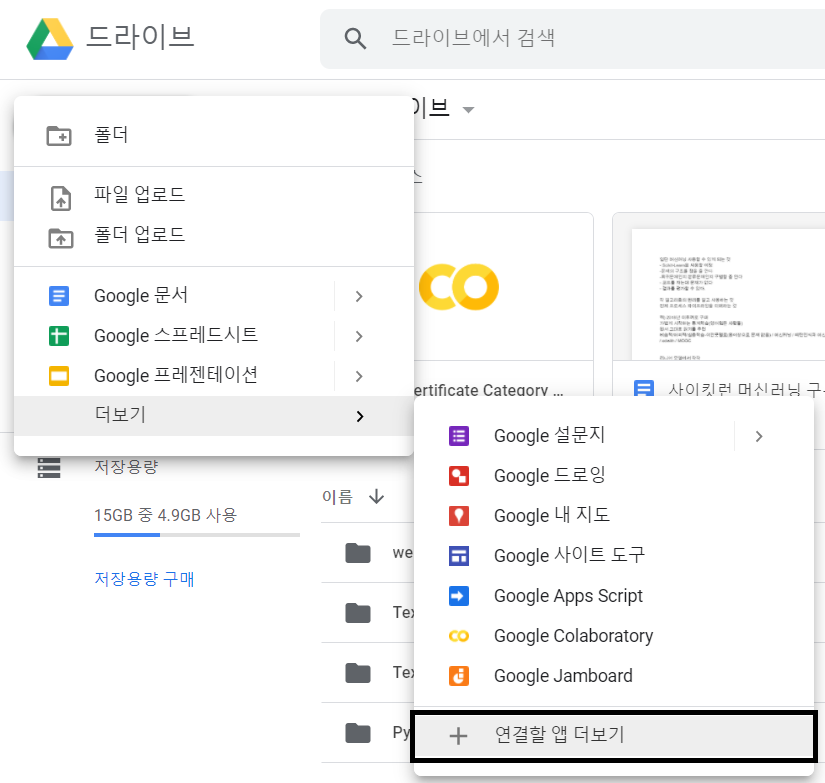Select the 폴더 menu entry
Screen dimensions: 825x783
pos(214,135)
